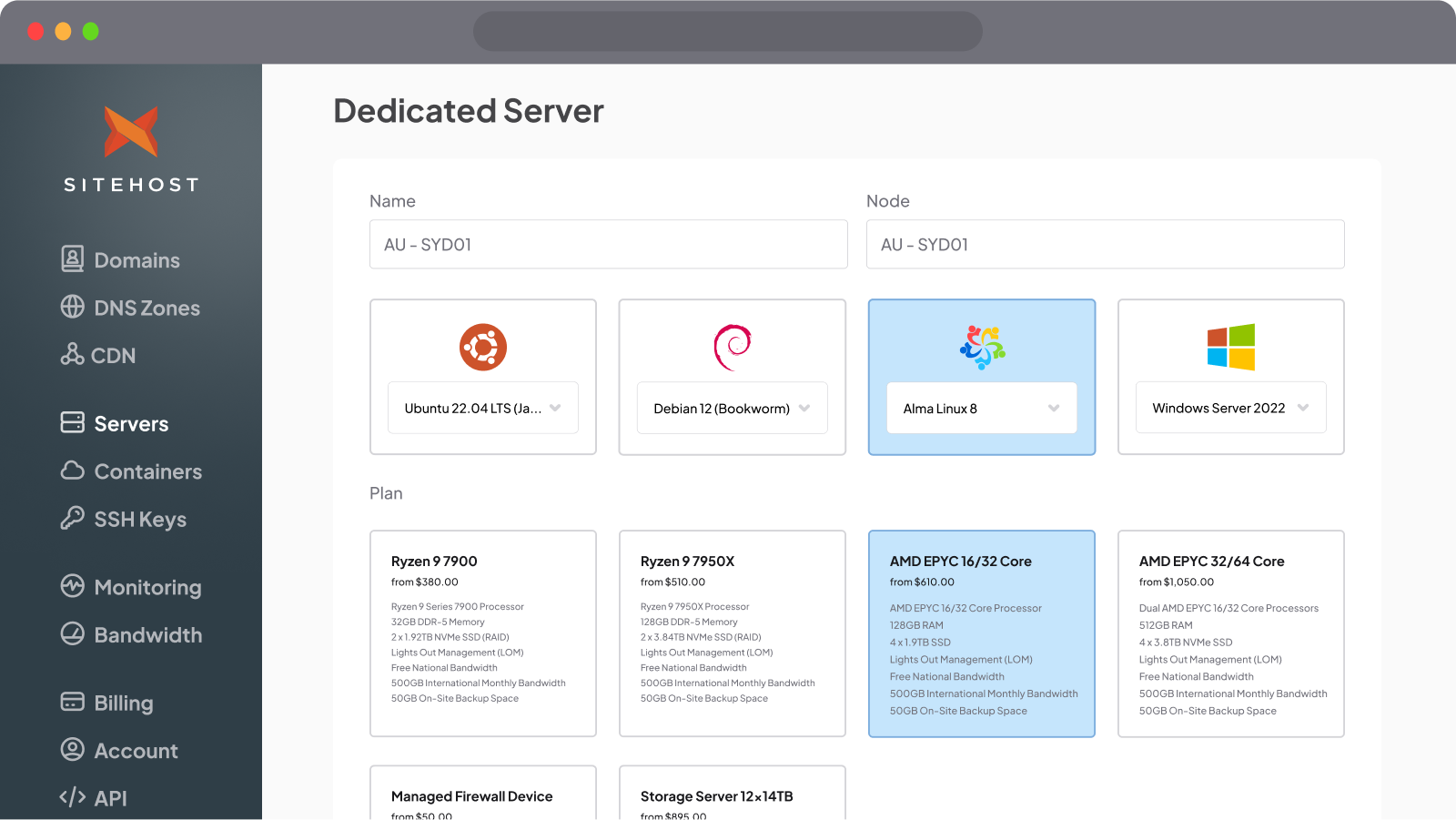1456x820 pixels.
Task: Open SSH Keys using the key icon
Action: [72, 519]
